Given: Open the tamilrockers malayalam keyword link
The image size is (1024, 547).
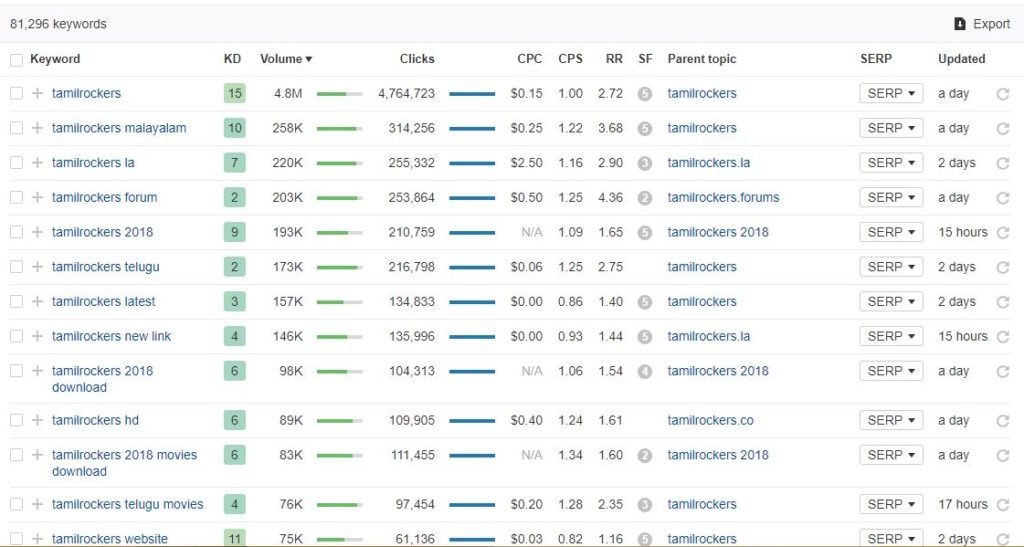Looking at the screenshot, I should click(x=119, y=128).
